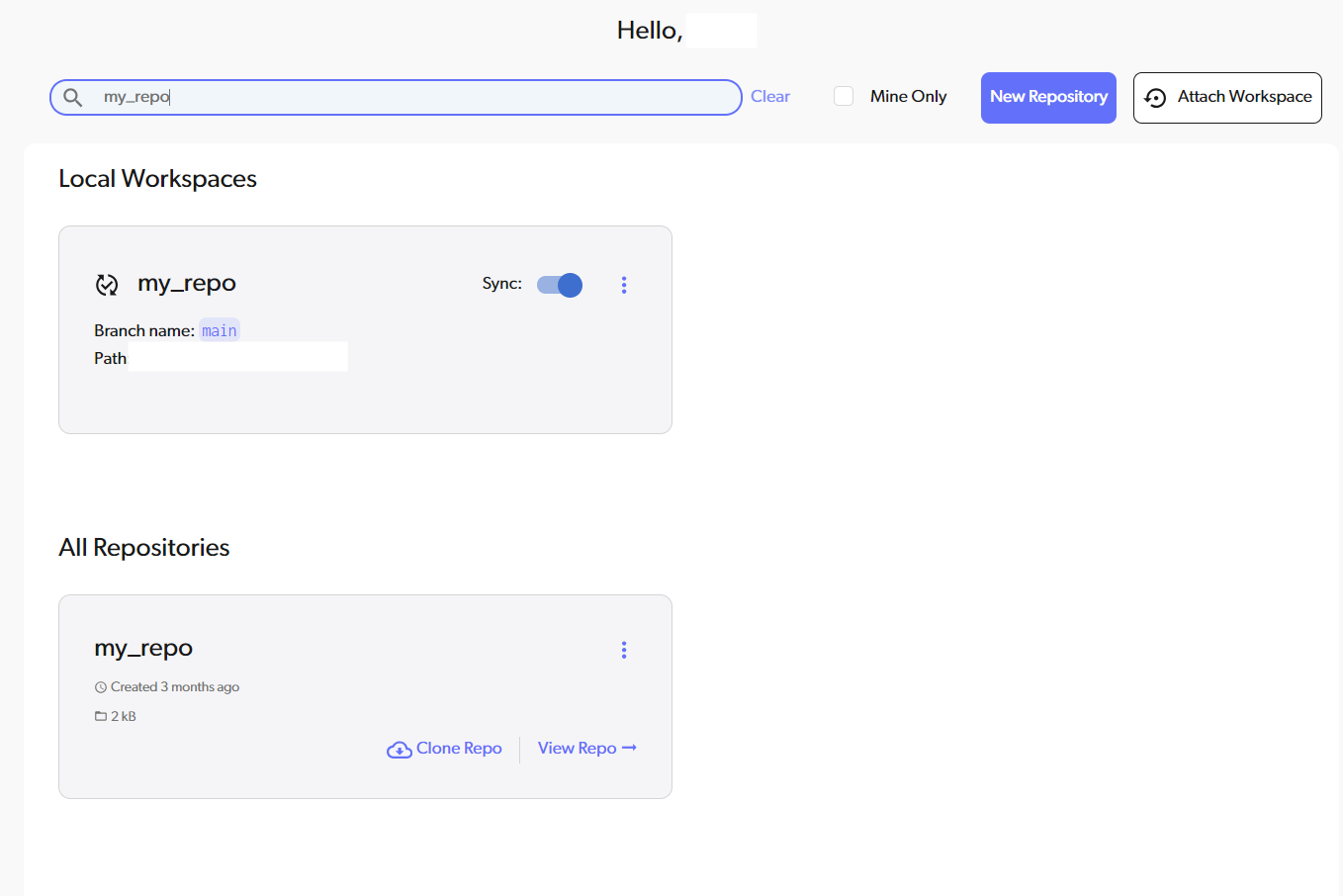Click the my_repo title in Local Workspaces
This screenshot has height=896, width=1343.
[187, 284]
